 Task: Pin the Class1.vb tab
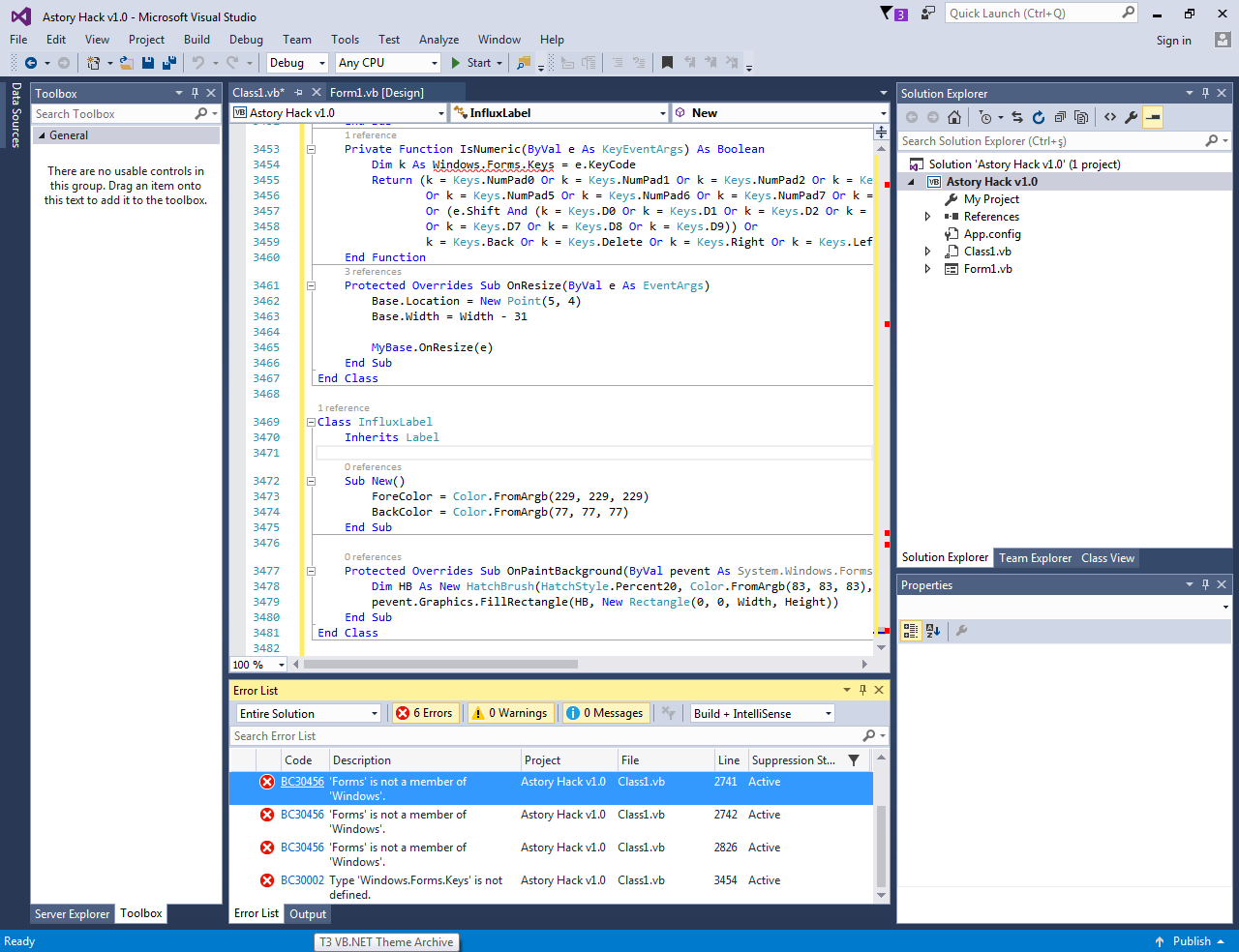pos(298,93)
